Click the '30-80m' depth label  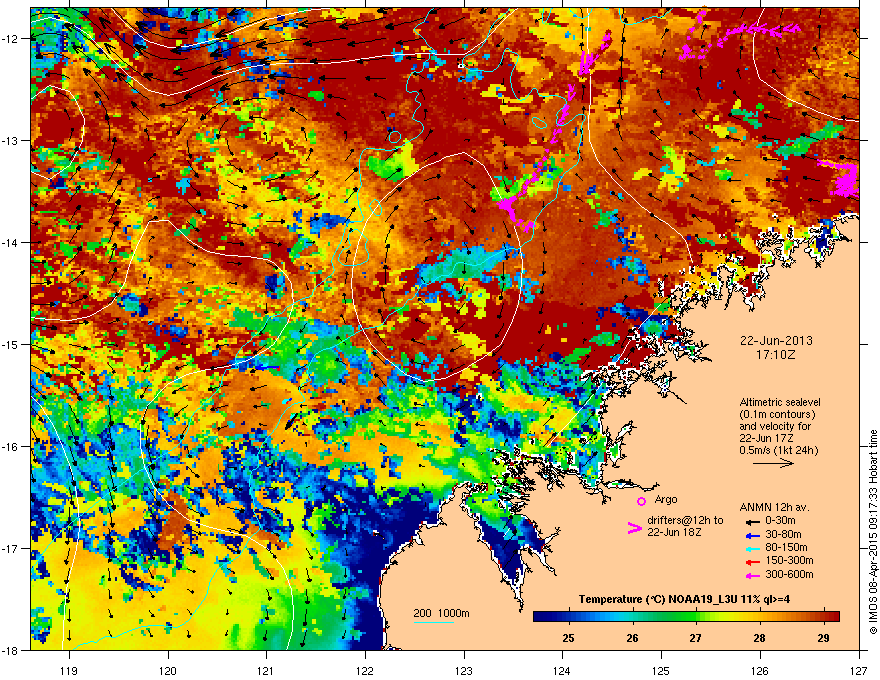(783, 534)
